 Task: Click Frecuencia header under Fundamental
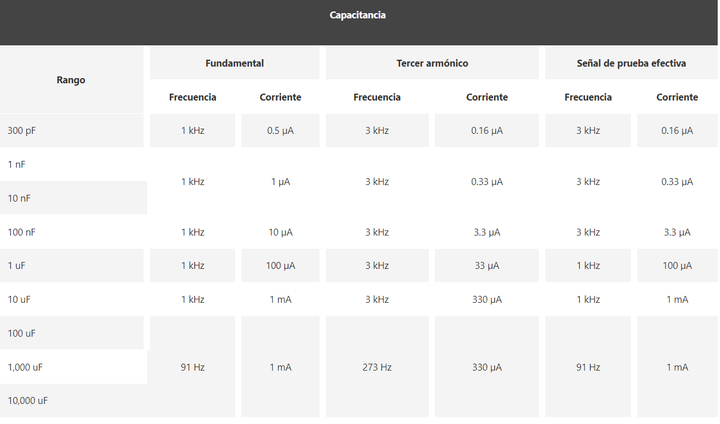click(x=193, y=97)
